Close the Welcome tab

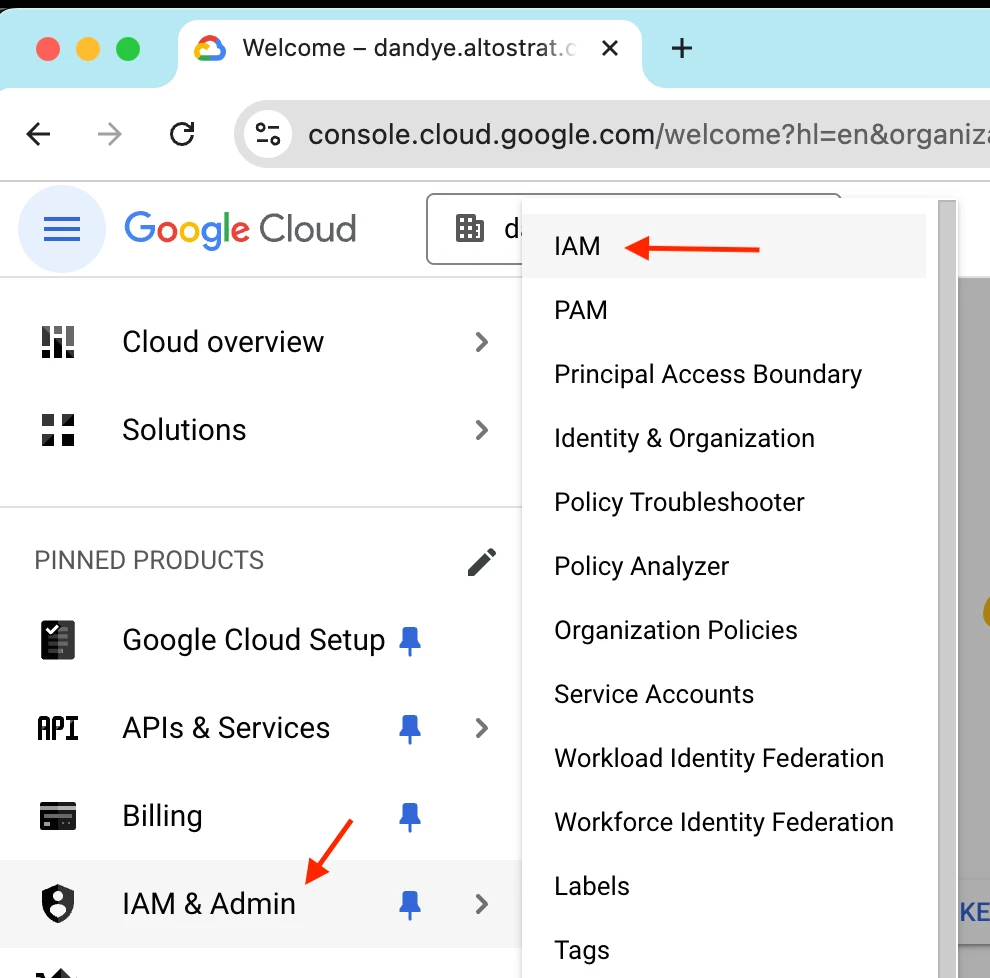pyautogui.click(x=610, y=48)
